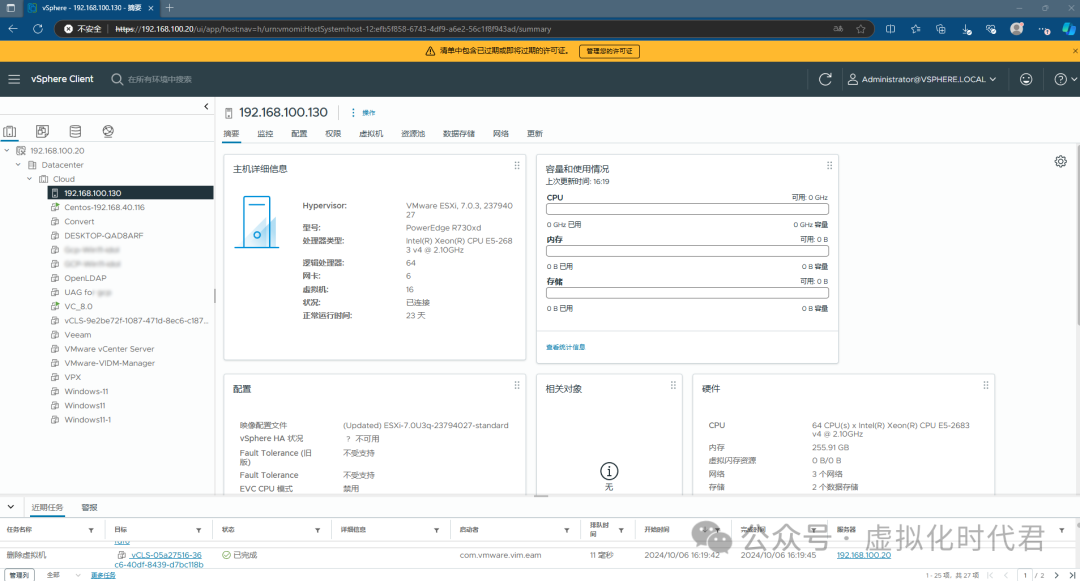Switch to 警报 bottom tab
This screenshot has height=581, width=1080.
click(90, 507)
